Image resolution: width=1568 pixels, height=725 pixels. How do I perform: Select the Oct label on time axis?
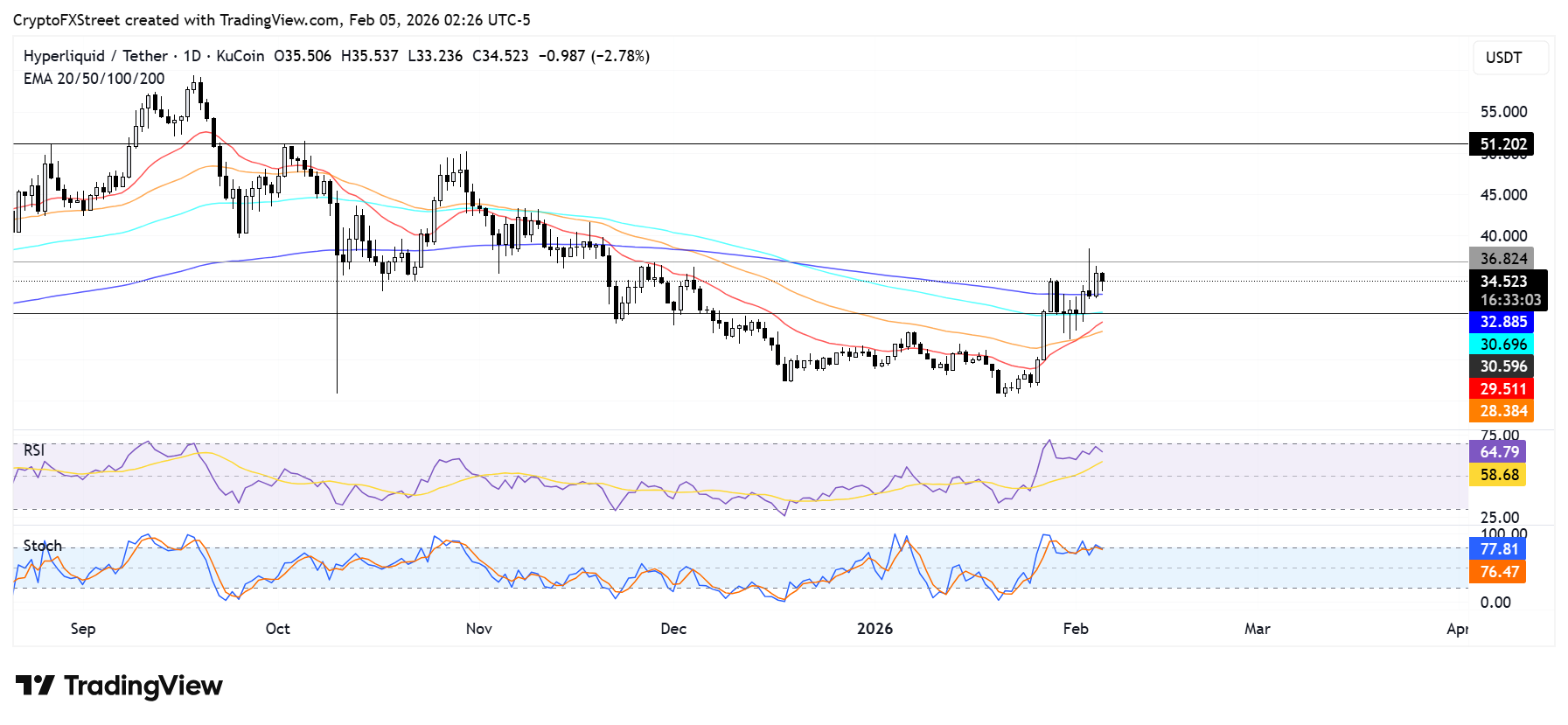[x=277, y=629]
